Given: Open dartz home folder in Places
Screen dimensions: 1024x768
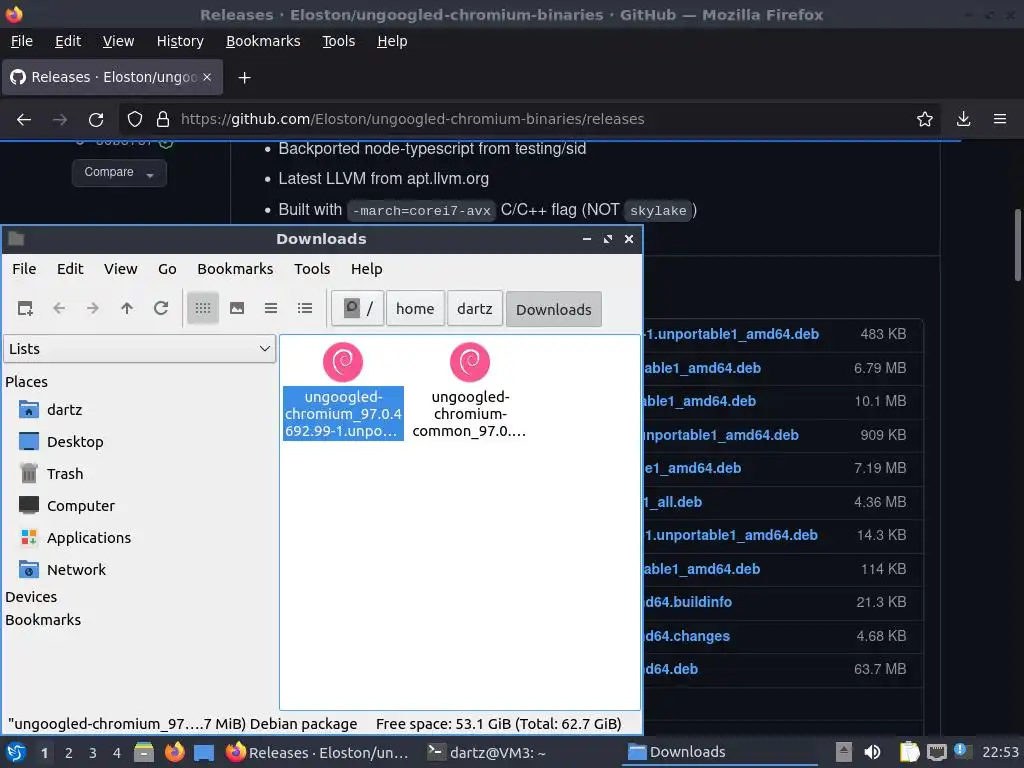Looking at the screenshot, I should tap(65, 410).
